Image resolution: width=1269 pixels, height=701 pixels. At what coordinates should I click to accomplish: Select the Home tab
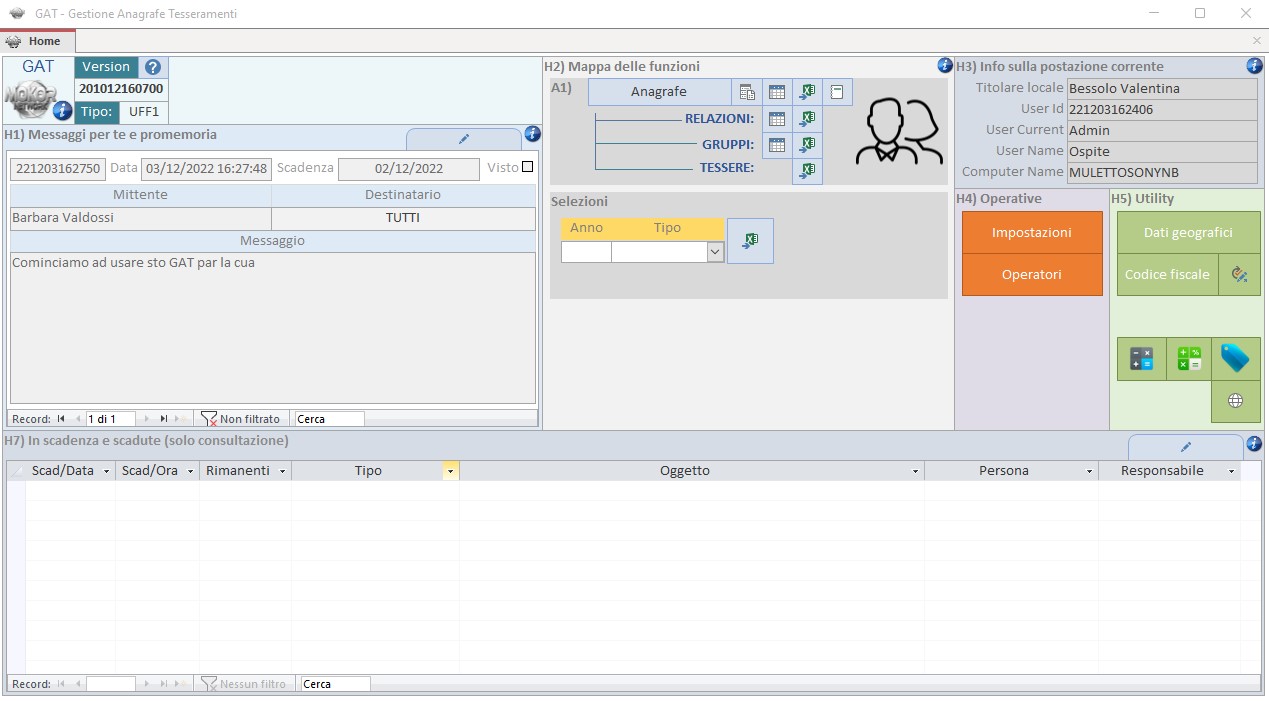[38, 42]
